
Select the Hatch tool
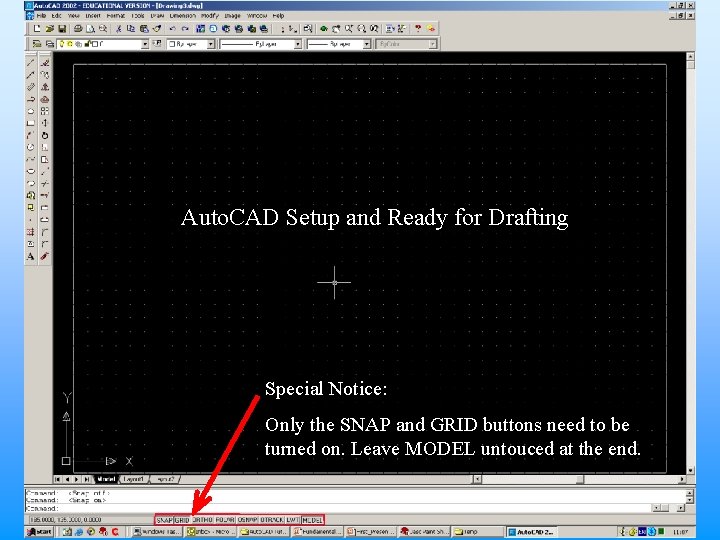coord(31,232)
